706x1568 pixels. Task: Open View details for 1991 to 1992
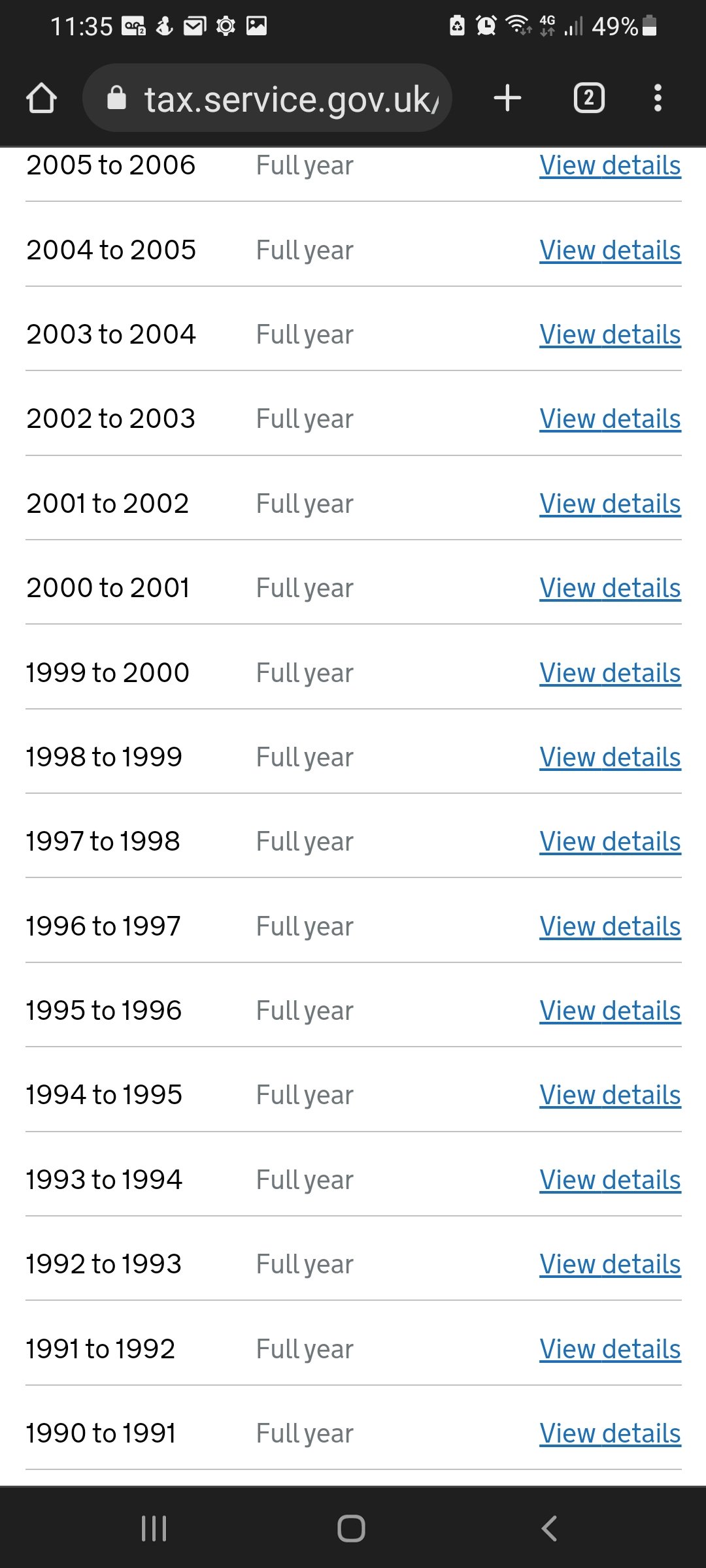[x=610, y=1350]
